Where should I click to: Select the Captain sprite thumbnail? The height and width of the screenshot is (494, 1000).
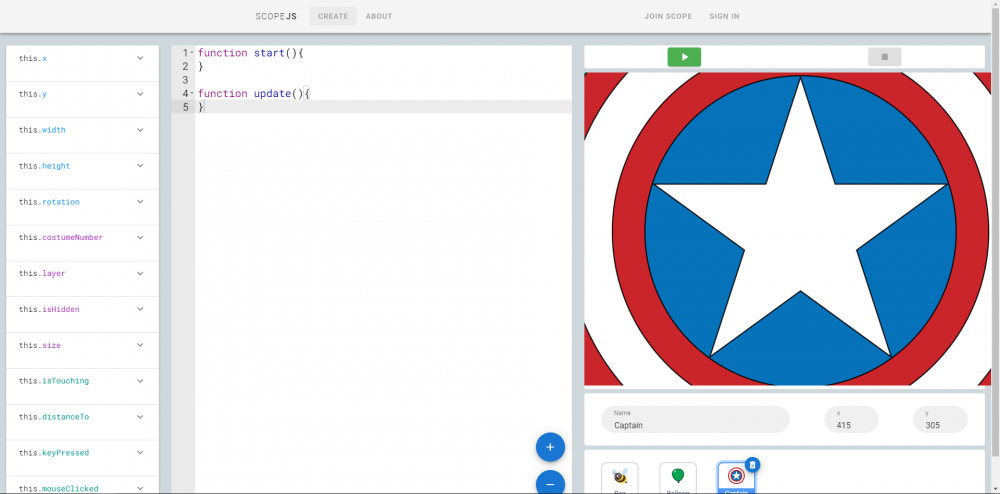(736, 477)
